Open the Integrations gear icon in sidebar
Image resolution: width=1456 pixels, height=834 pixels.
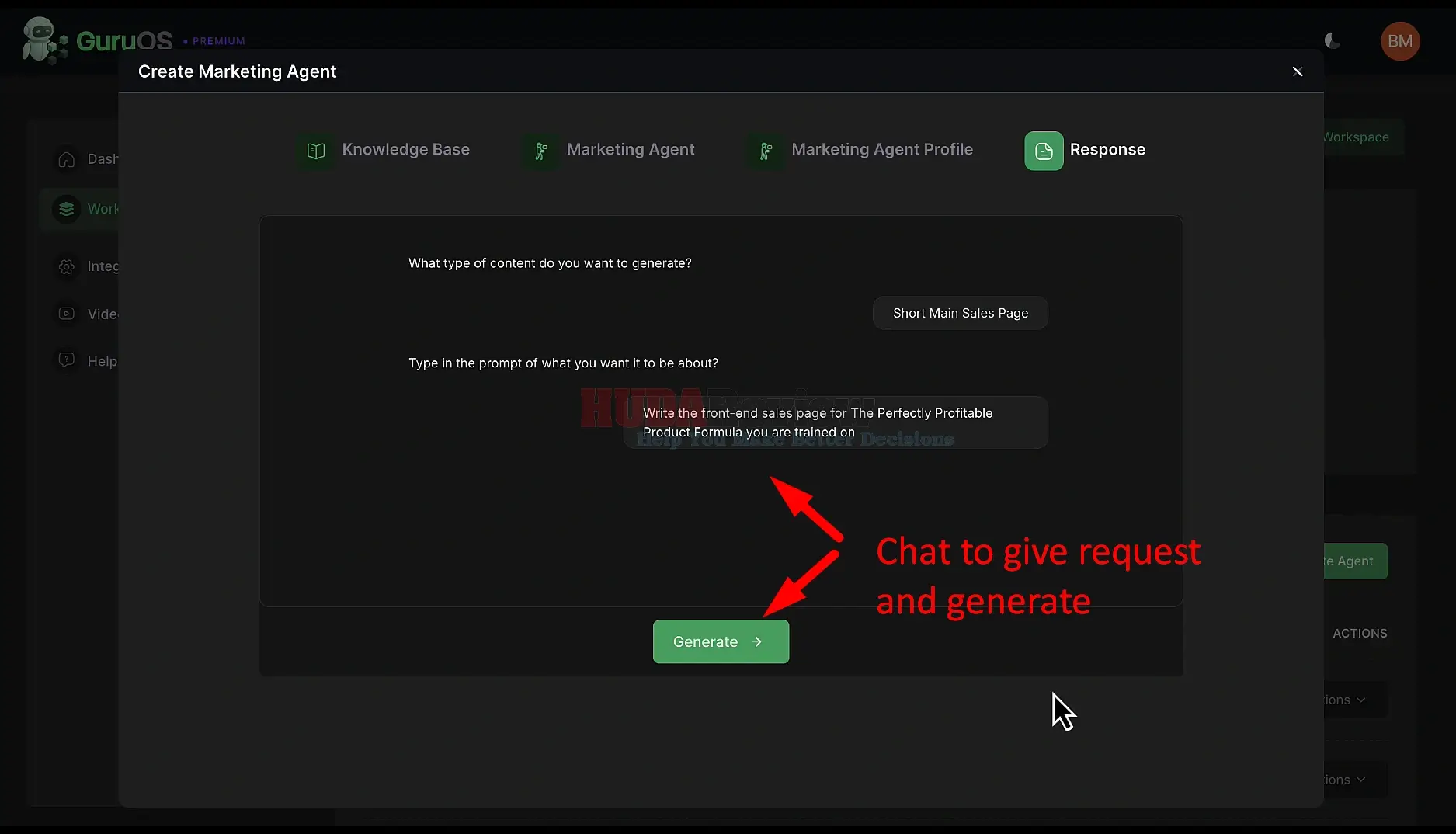coord(67,266)
